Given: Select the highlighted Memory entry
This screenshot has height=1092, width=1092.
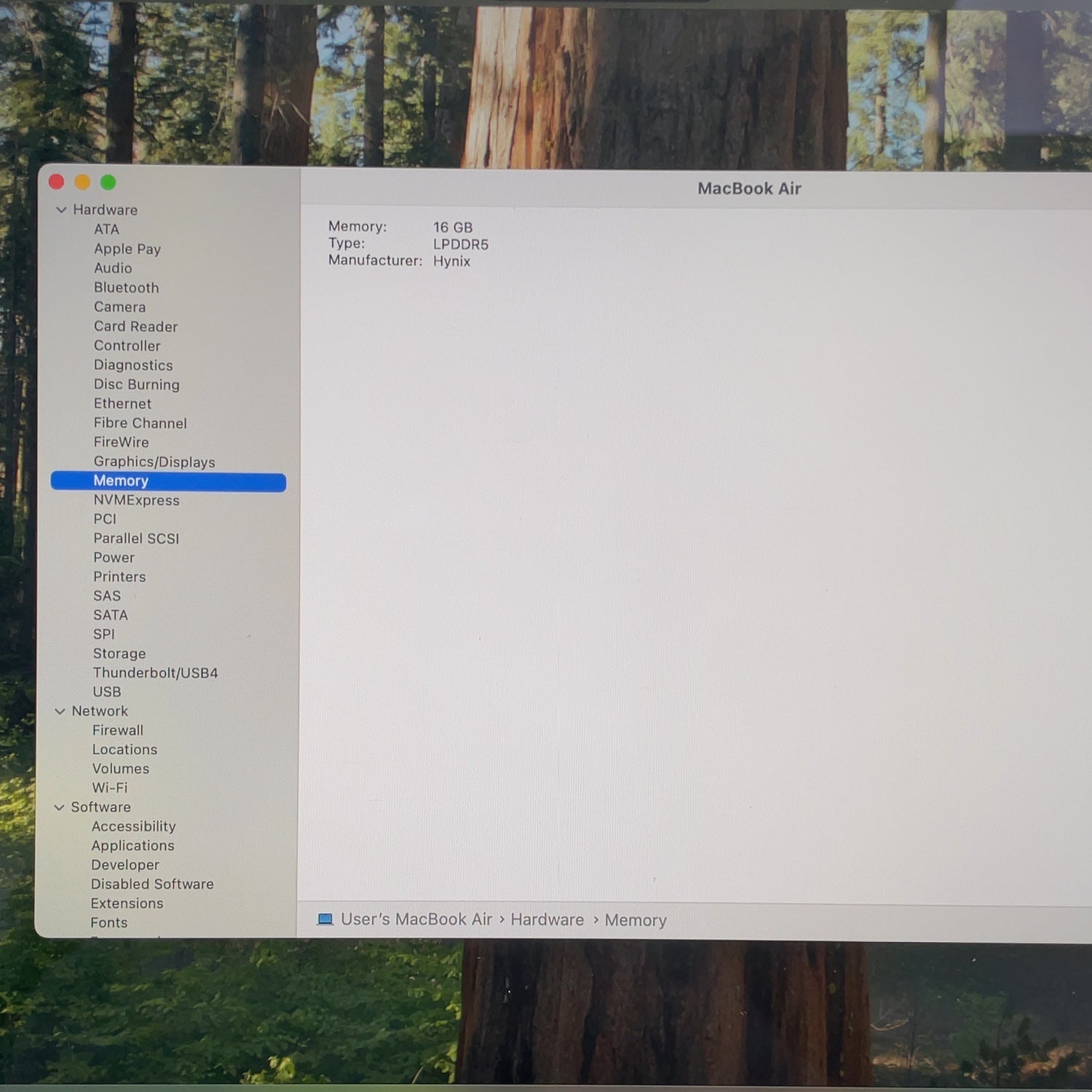Looking at the screenshot, I should coord(168,481).
